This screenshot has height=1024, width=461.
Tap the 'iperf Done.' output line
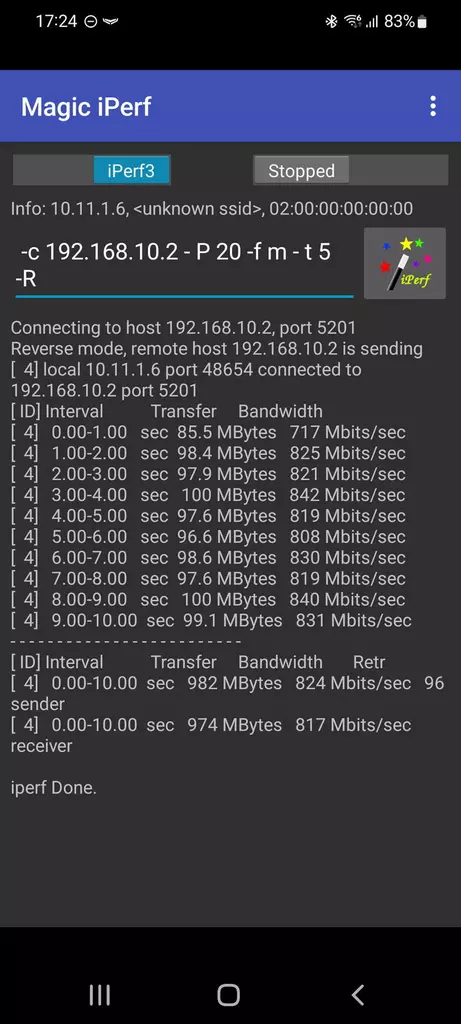pyautogui.click(x=54, y=788)
